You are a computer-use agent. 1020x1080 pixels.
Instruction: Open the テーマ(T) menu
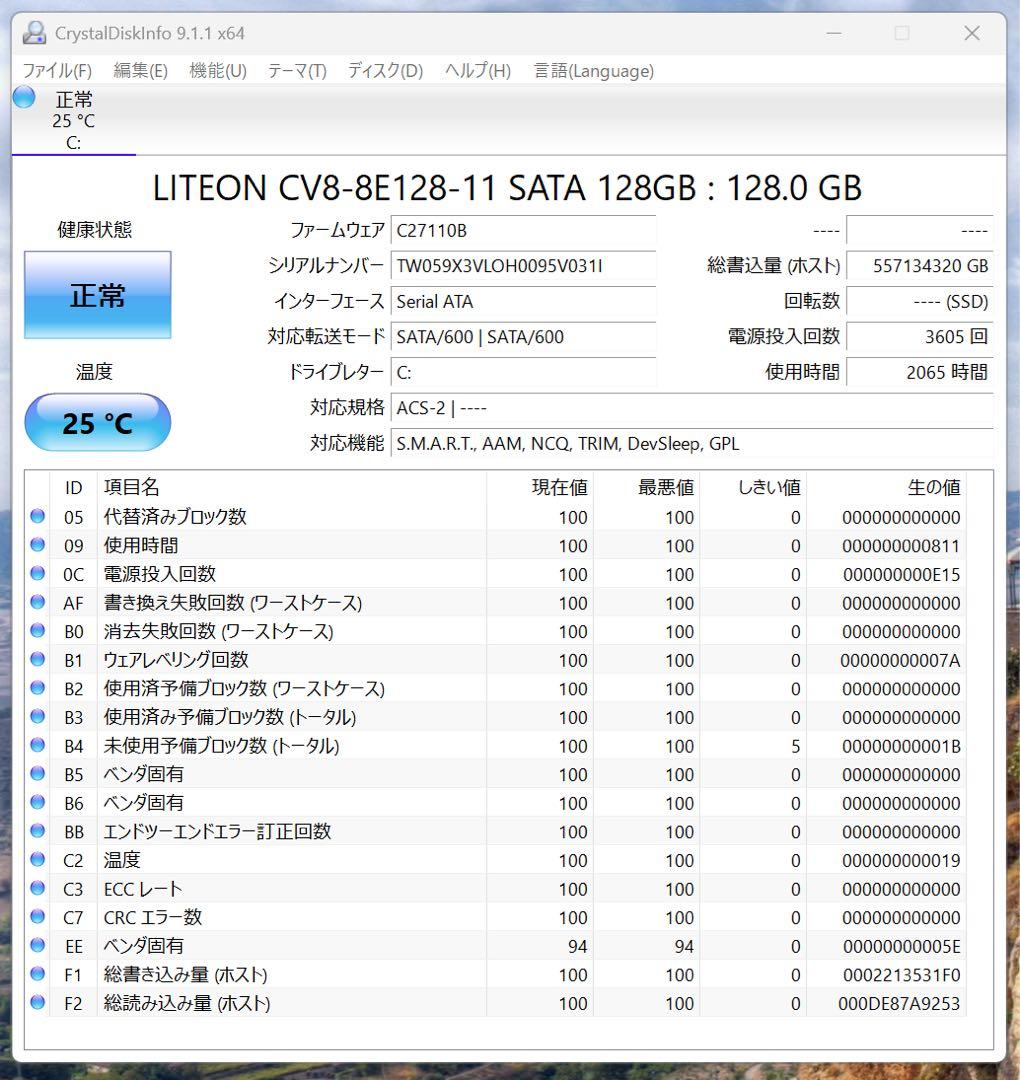(295, 71)
